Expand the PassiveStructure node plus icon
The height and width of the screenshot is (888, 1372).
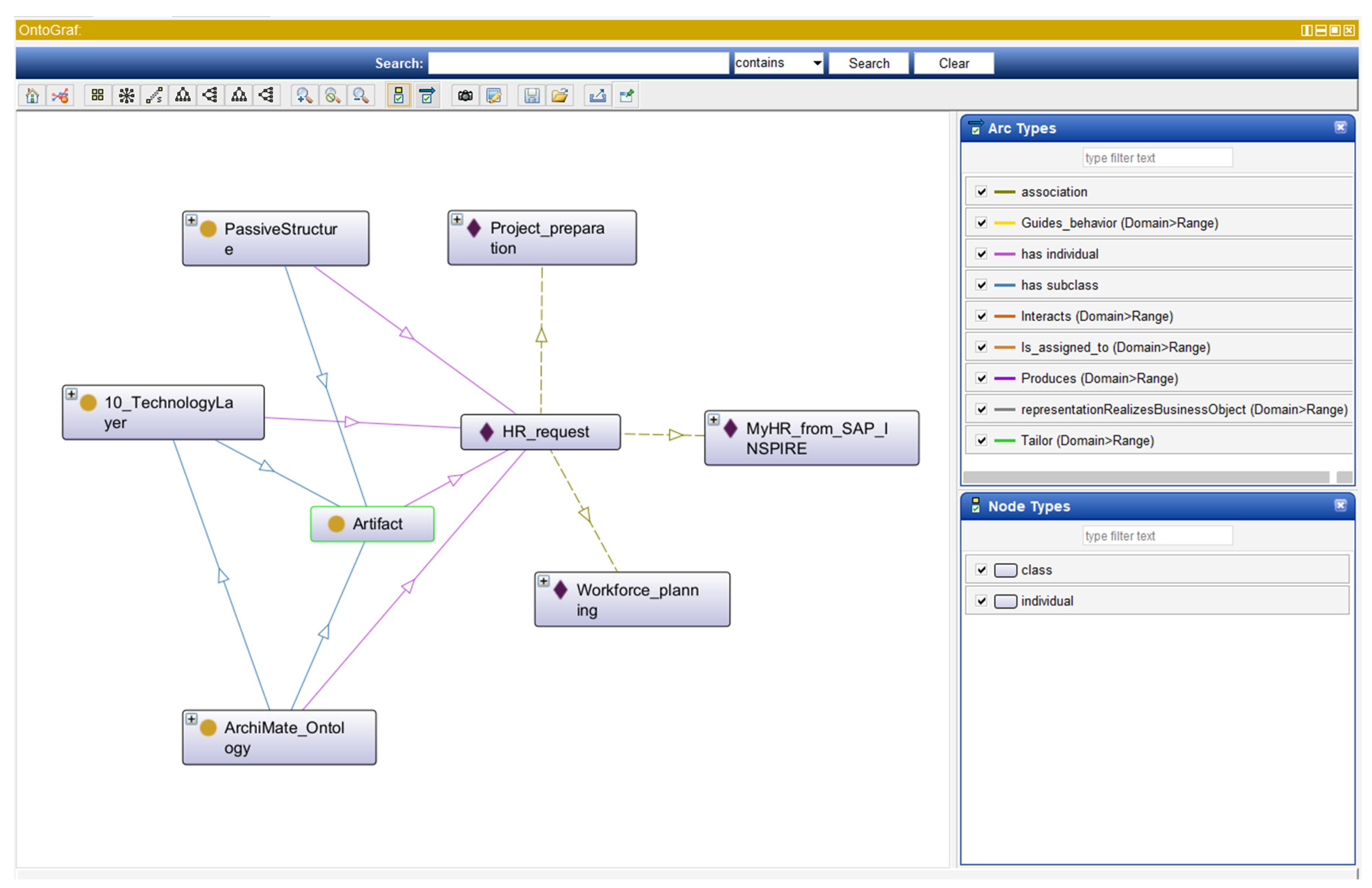(191, 220)
